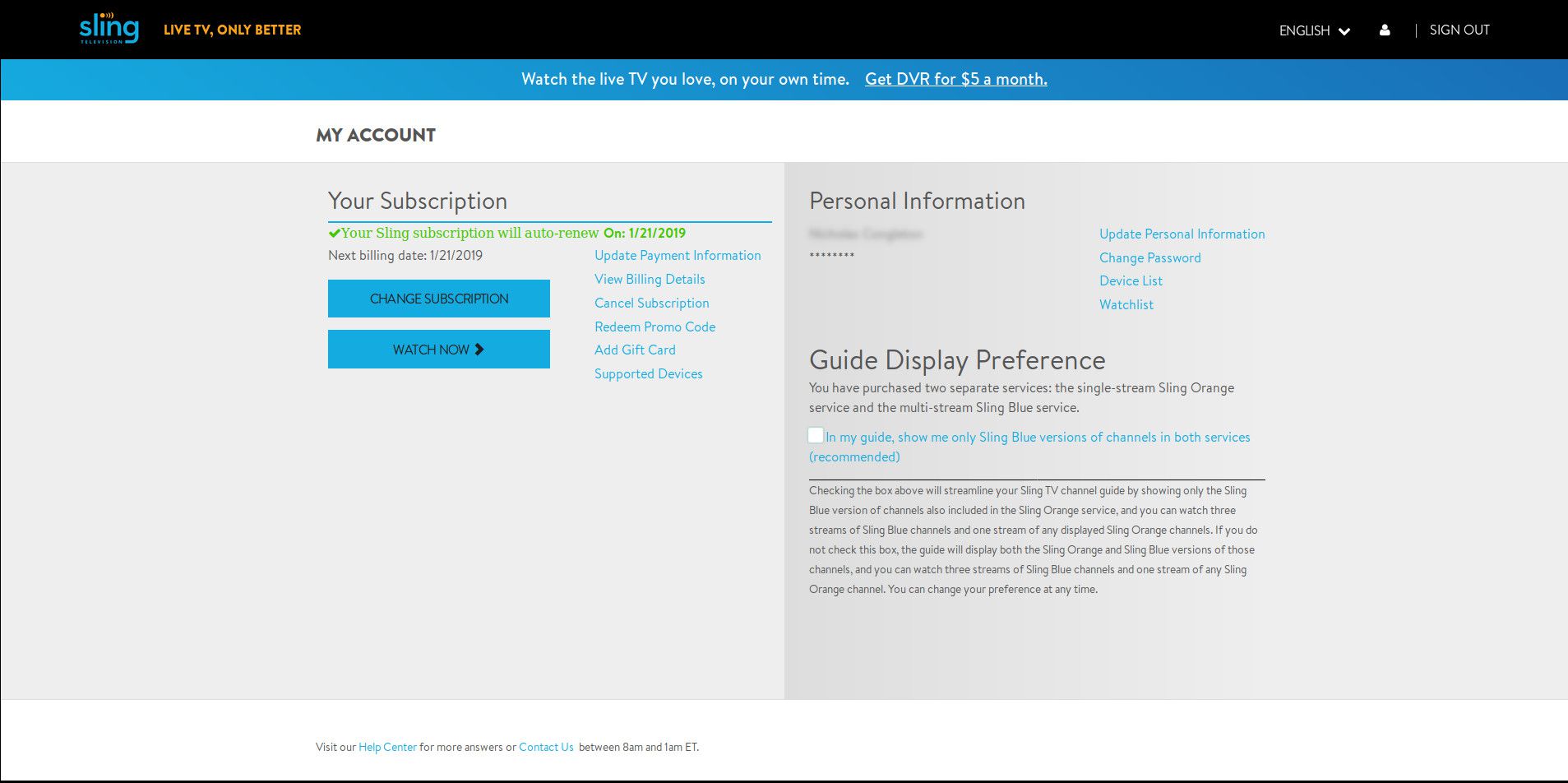
Task: Expand the ENGLISH language dropdown
Action: 1314,30
